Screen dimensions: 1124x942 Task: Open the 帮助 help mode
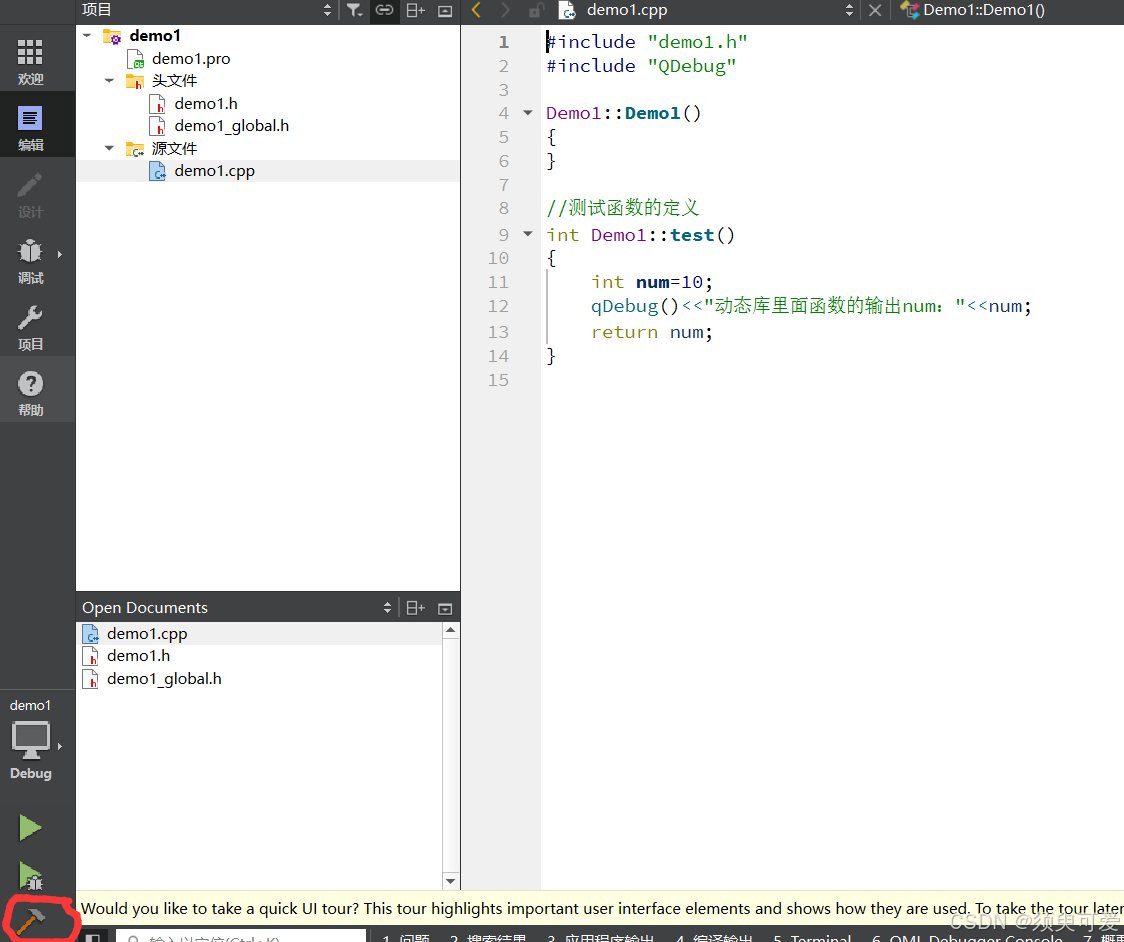click(x=30, y=393)
